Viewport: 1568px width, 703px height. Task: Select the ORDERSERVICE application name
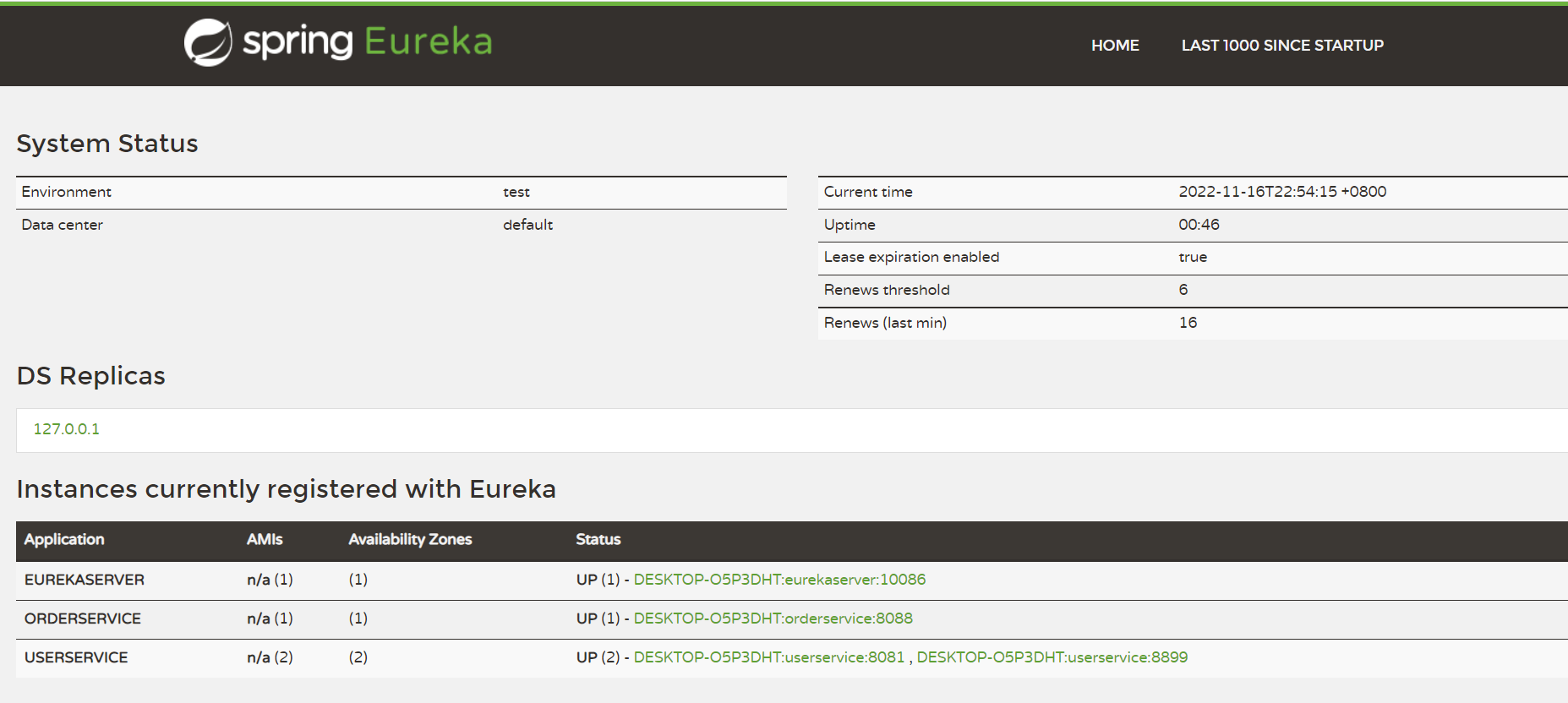(x=83, y=619)
